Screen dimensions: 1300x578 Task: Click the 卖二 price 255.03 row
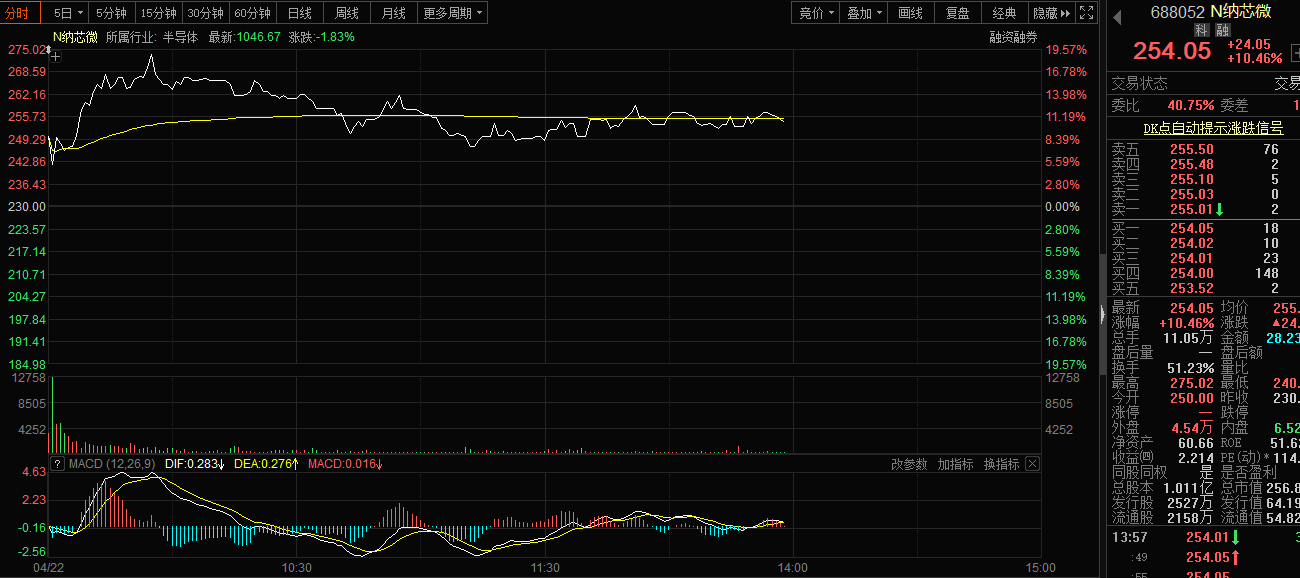(x=1203, y=194)
